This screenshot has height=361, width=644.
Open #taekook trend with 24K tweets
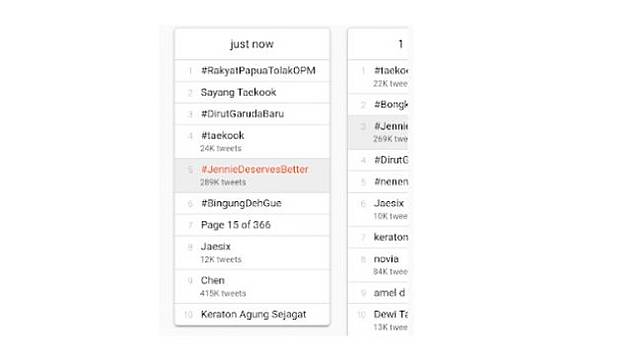click(252, 141)
